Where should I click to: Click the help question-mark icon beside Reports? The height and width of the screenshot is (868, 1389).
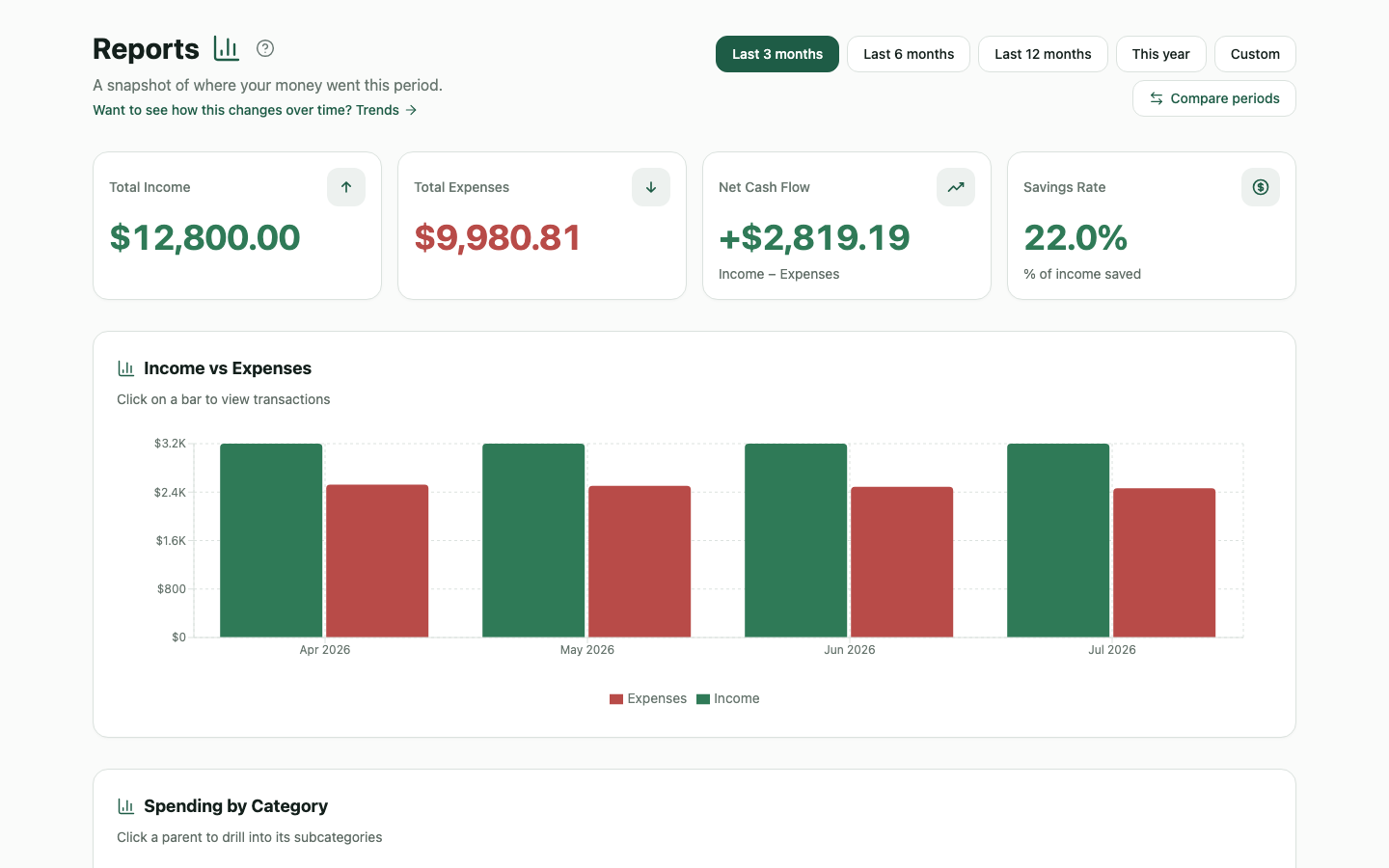(265, 48)
